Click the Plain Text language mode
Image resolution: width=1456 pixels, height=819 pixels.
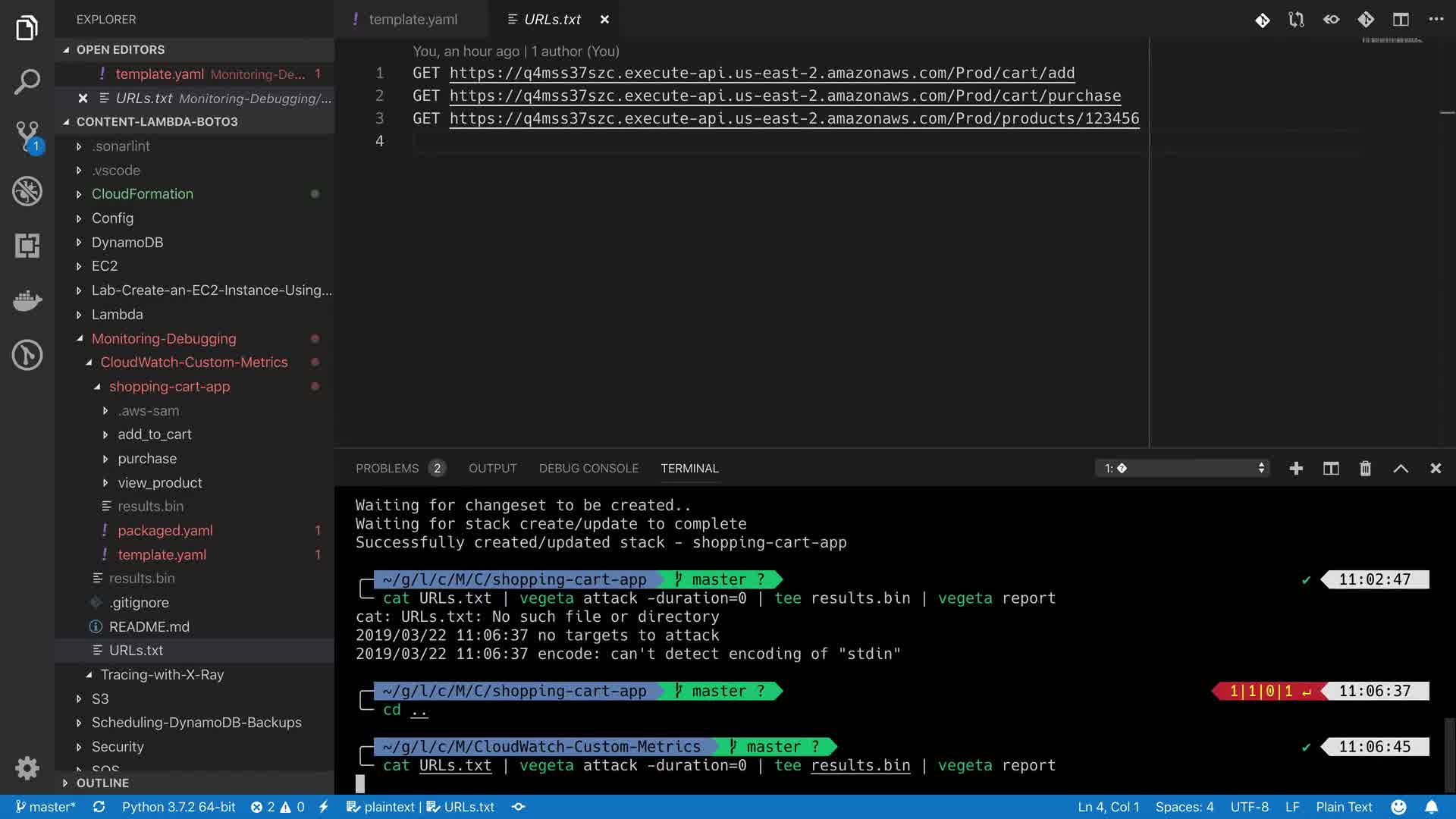tap(1344, 807)
